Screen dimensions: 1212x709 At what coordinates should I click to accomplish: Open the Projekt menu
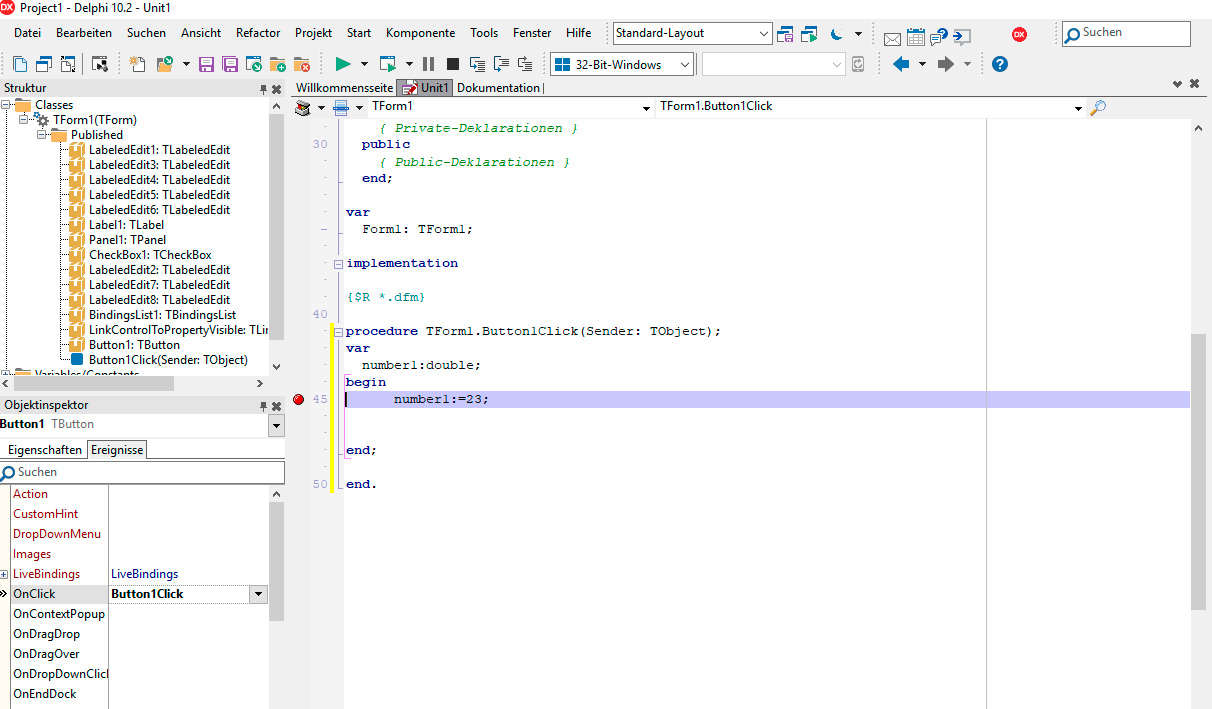coord(313,33)
